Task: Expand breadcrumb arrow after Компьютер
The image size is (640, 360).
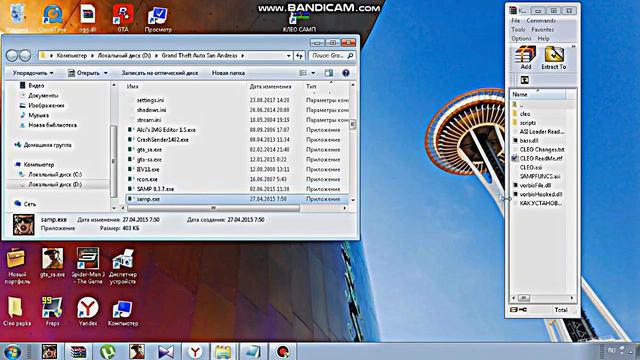Action: pyautogui.click(x=92, y=56)
